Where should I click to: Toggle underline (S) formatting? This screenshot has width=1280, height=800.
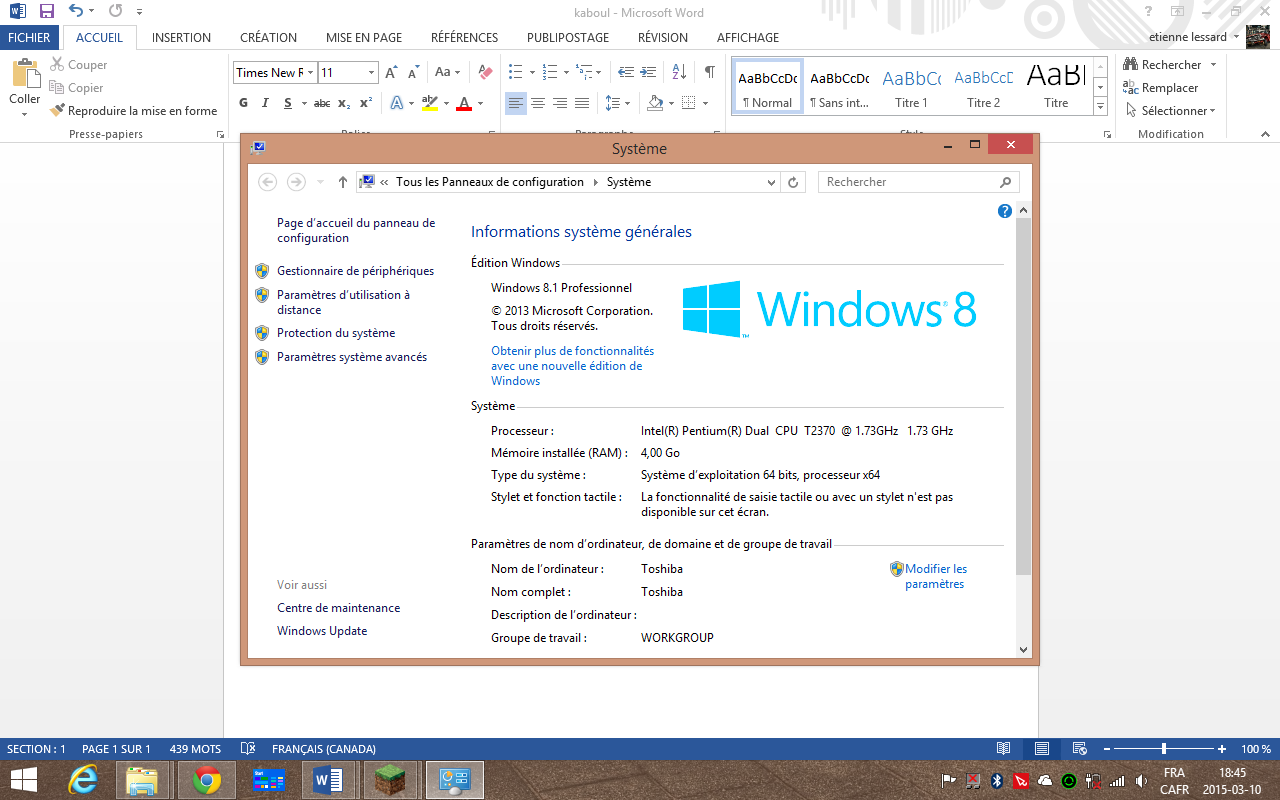point(288,103)
